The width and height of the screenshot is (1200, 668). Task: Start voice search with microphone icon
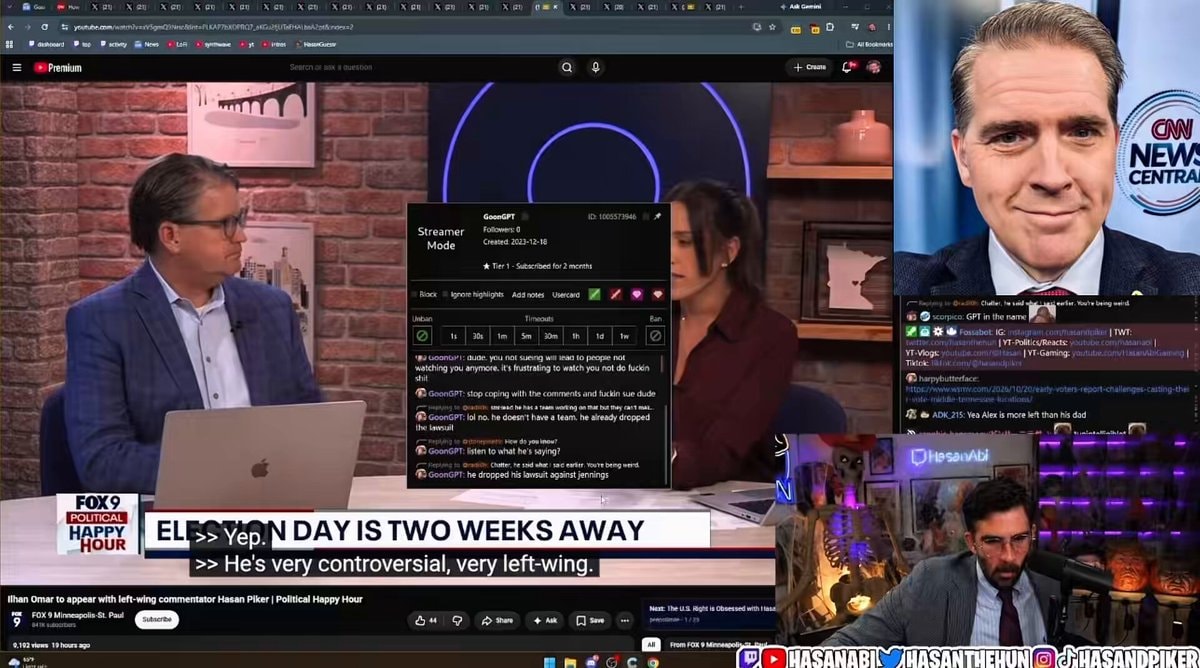596,67
